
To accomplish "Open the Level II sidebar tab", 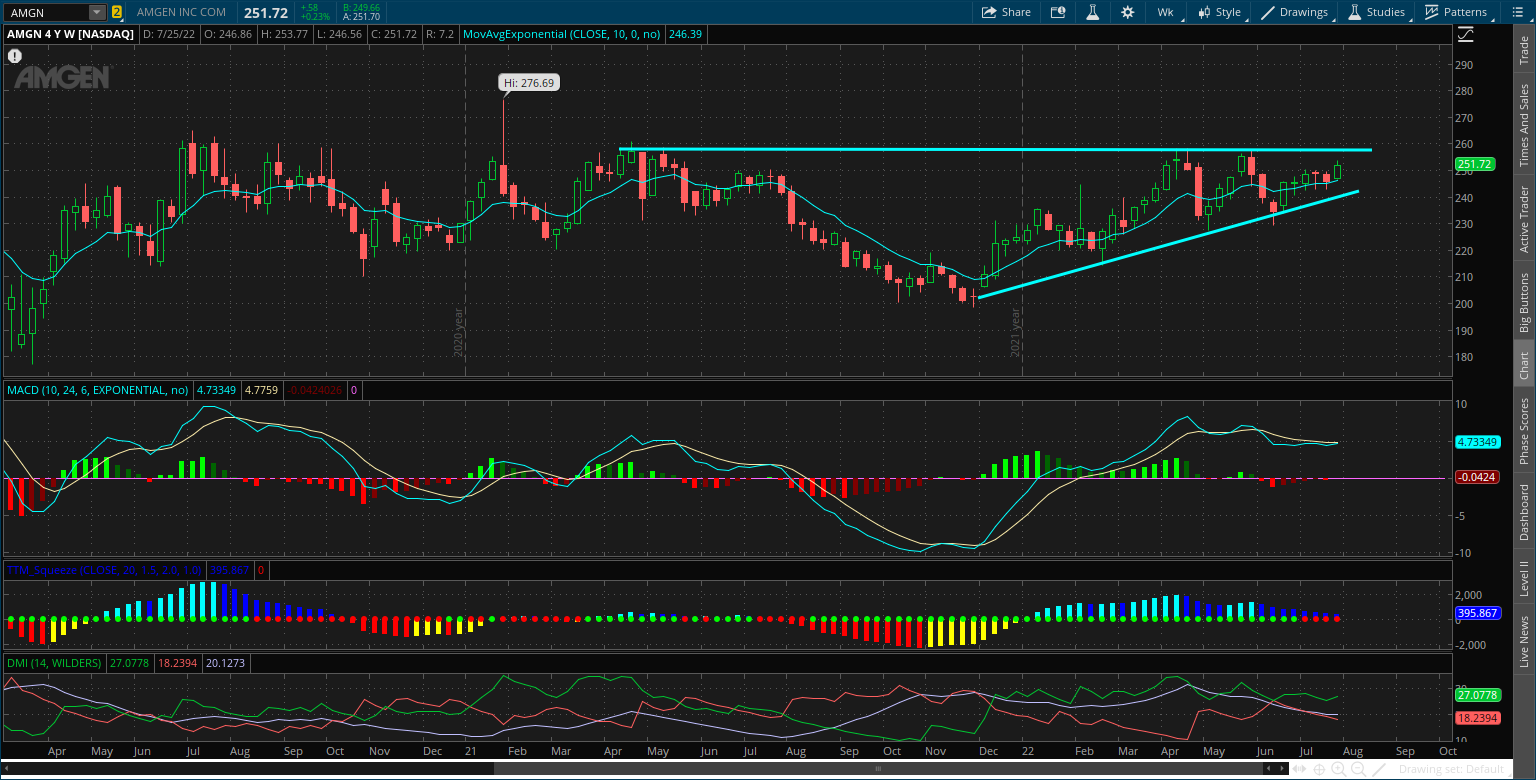I will pyautogui.click(x=1524, y=578).
